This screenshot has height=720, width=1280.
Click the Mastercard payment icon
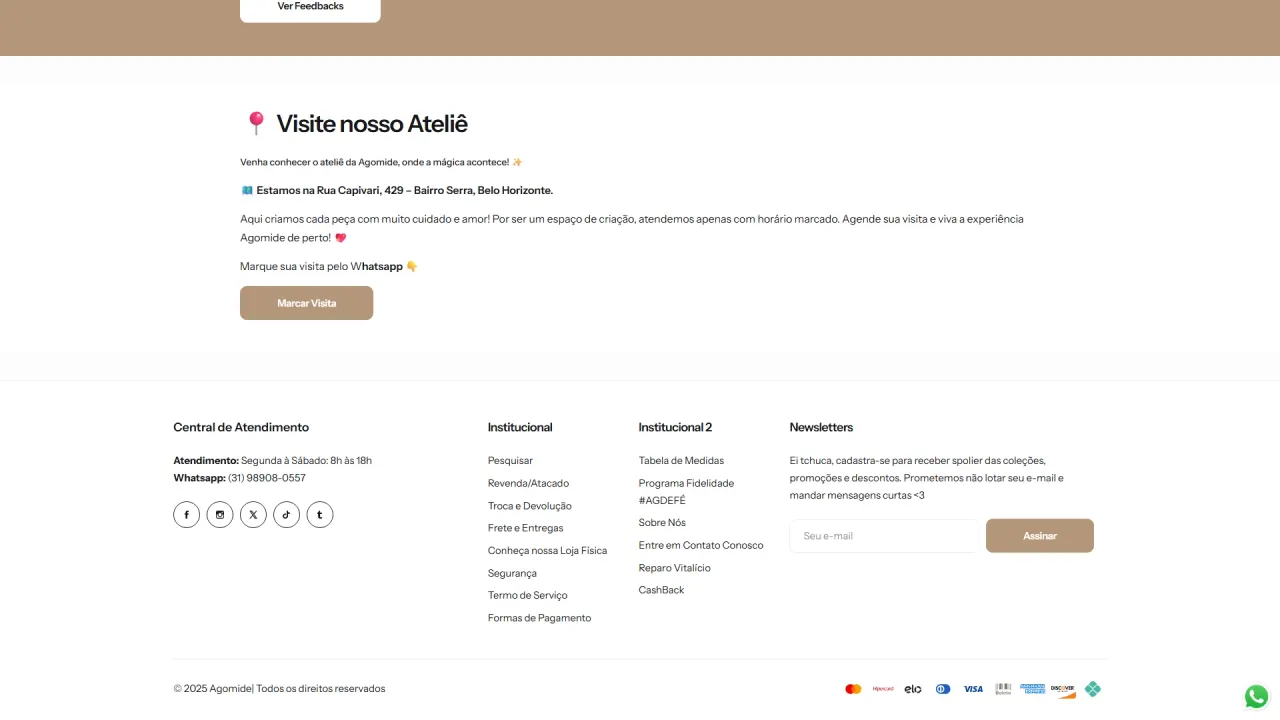click(x=853, y=689)
